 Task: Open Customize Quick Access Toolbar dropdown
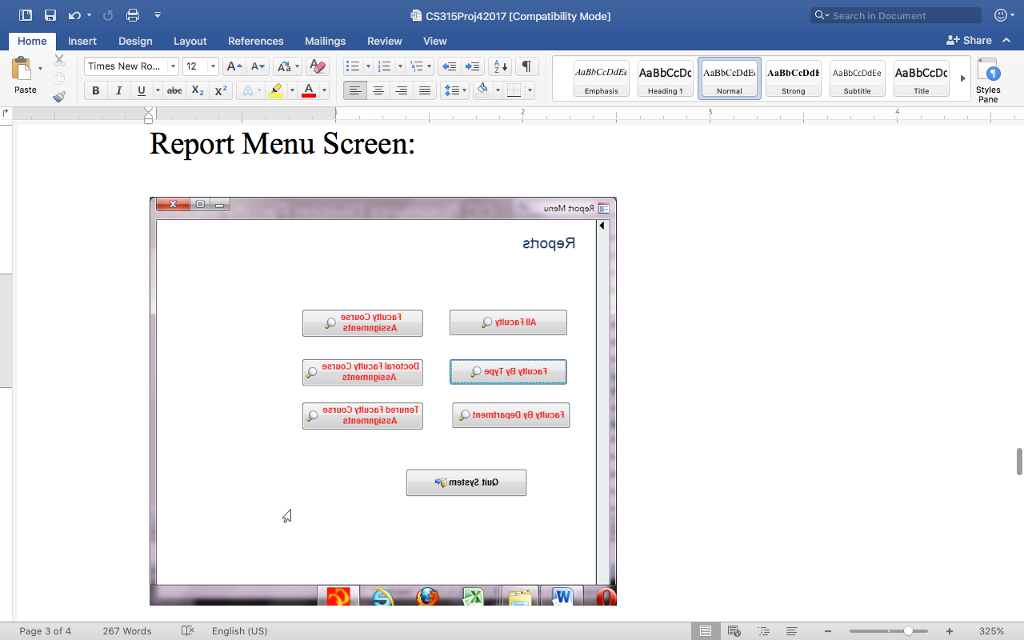[157, 15]
